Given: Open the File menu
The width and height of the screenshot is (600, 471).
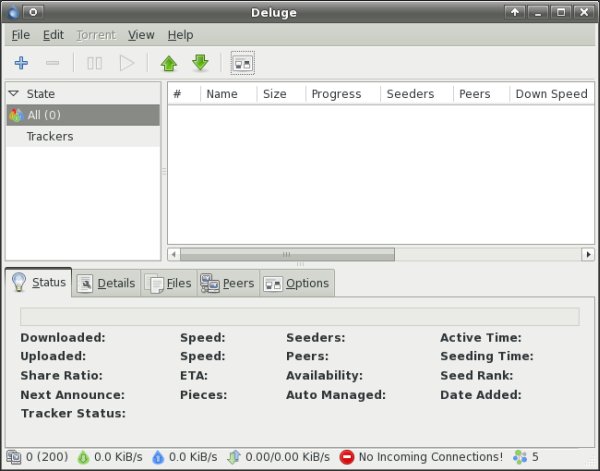Looking at the screenshot, I should click(21, 35).
